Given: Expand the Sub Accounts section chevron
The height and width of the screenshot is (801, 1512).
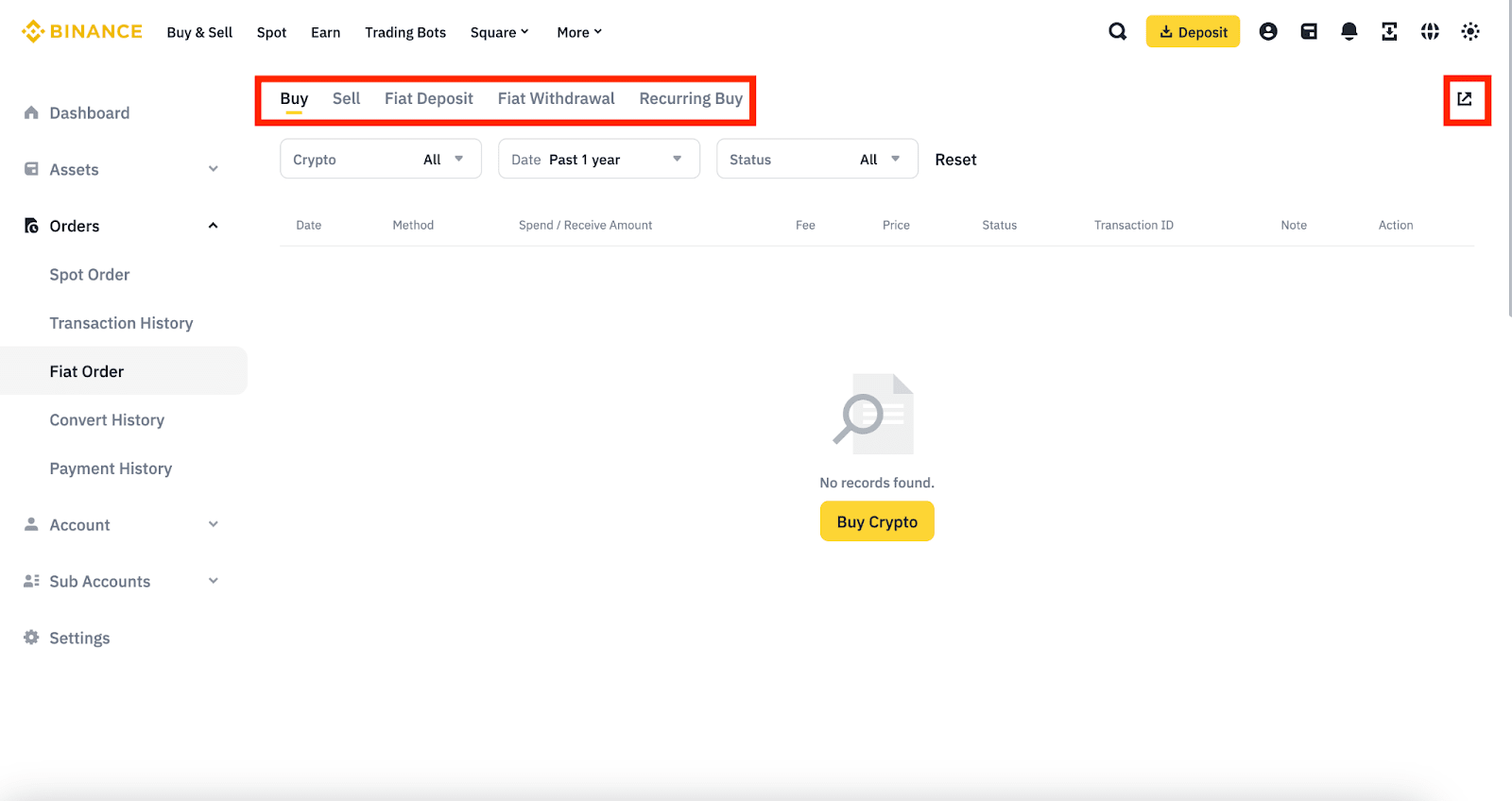Looking at the screenshot, I should (214, 581).
